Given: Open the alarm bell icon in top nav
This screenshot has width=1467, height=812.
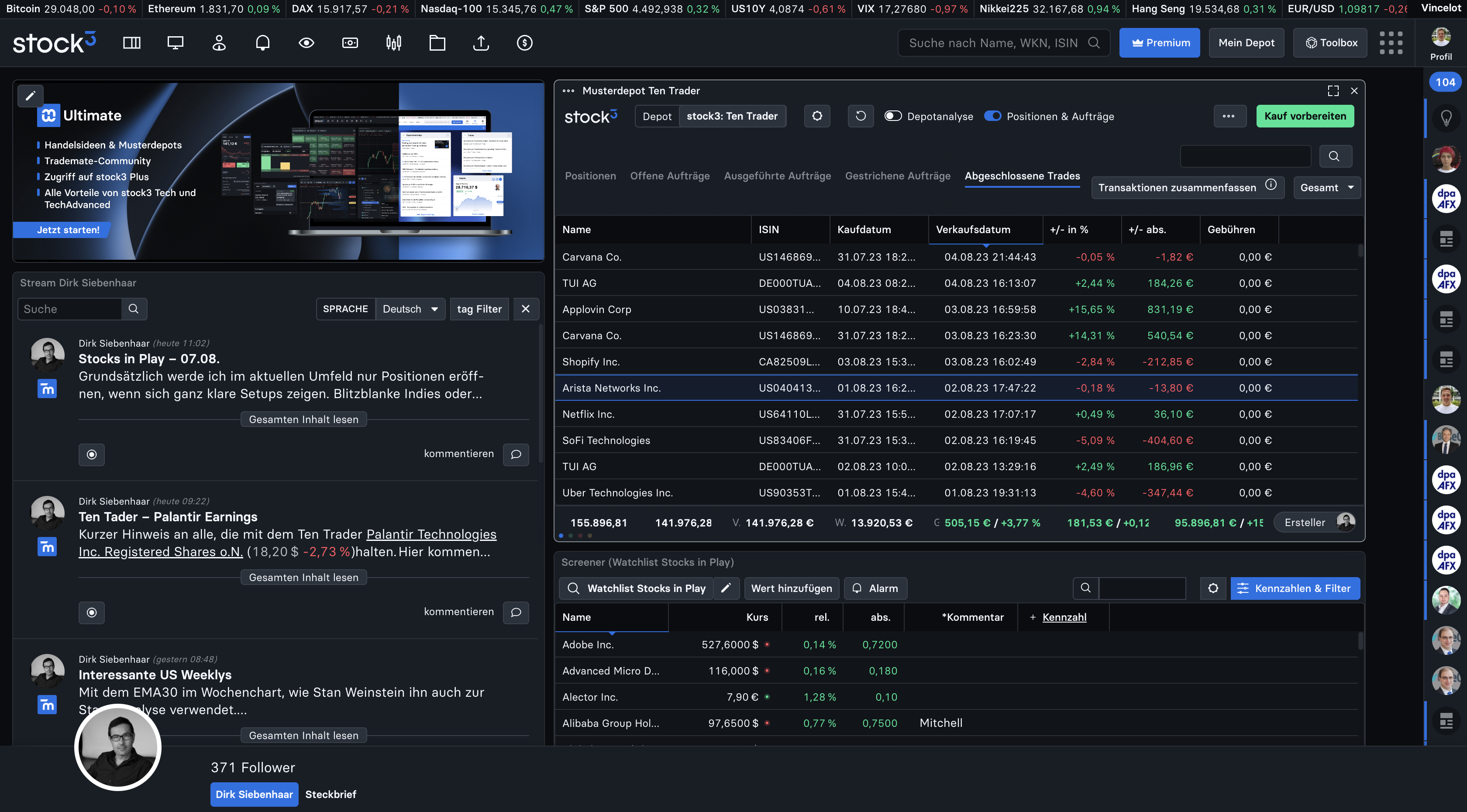Looking at the screenshot, I should click(x=262, y=43).
